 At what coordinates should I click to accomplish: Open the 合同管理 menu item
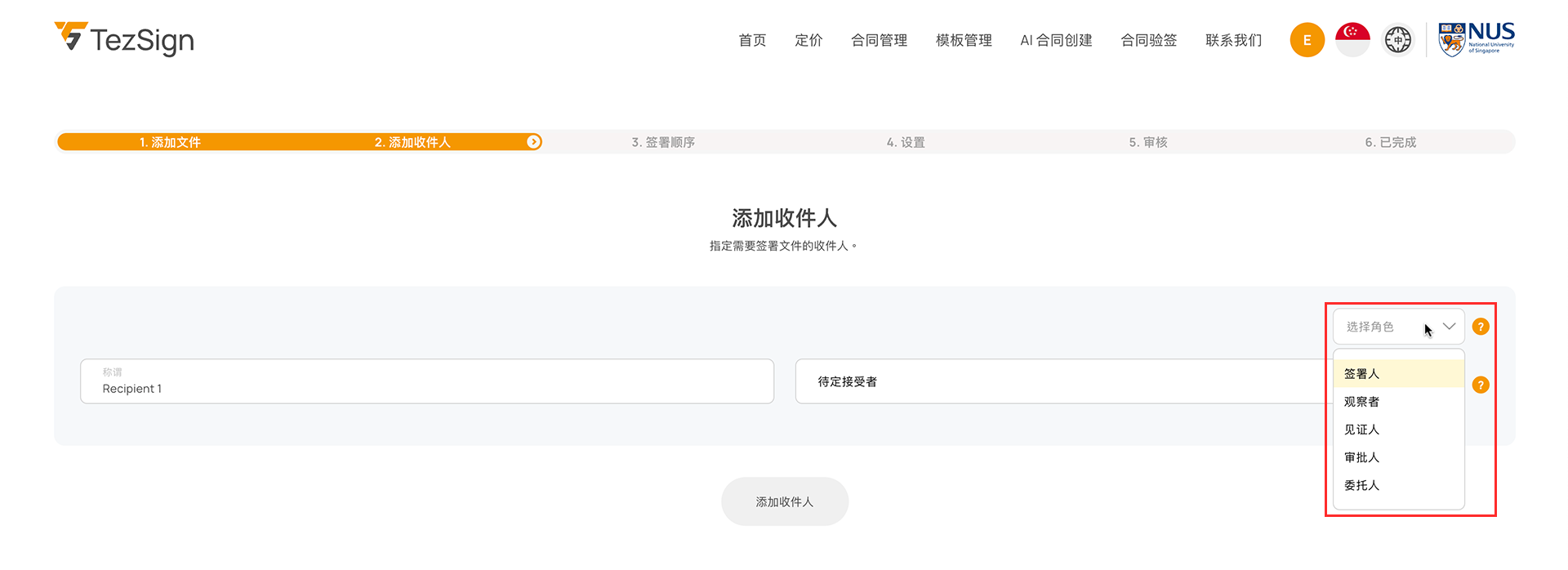pyautogui.click(x=879, y=40)
